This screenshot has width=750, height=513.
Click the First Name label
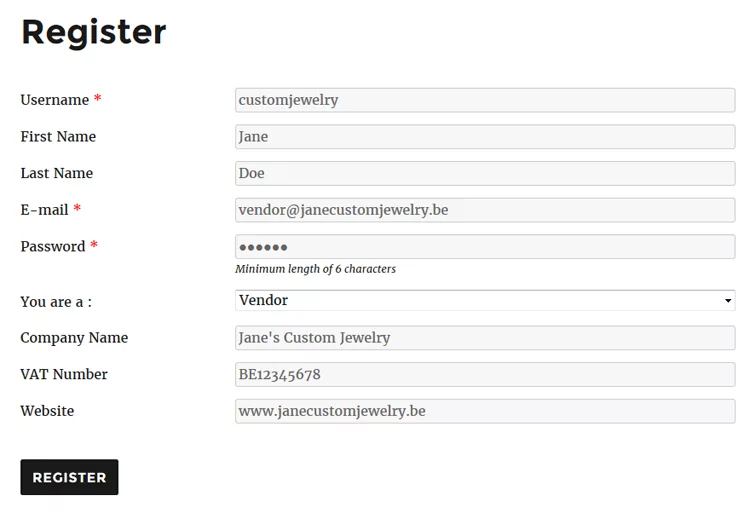click(x=58, y=137)
